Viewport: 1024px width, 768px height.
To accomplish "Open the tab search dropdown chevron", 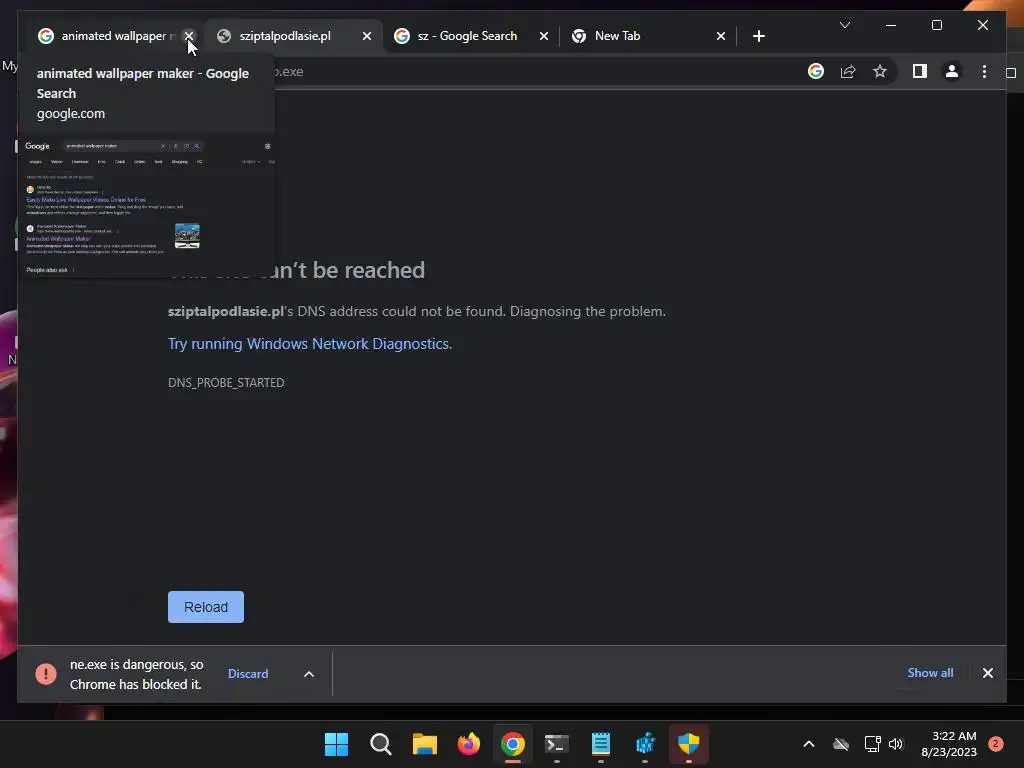I will click(x=844, y=25).
